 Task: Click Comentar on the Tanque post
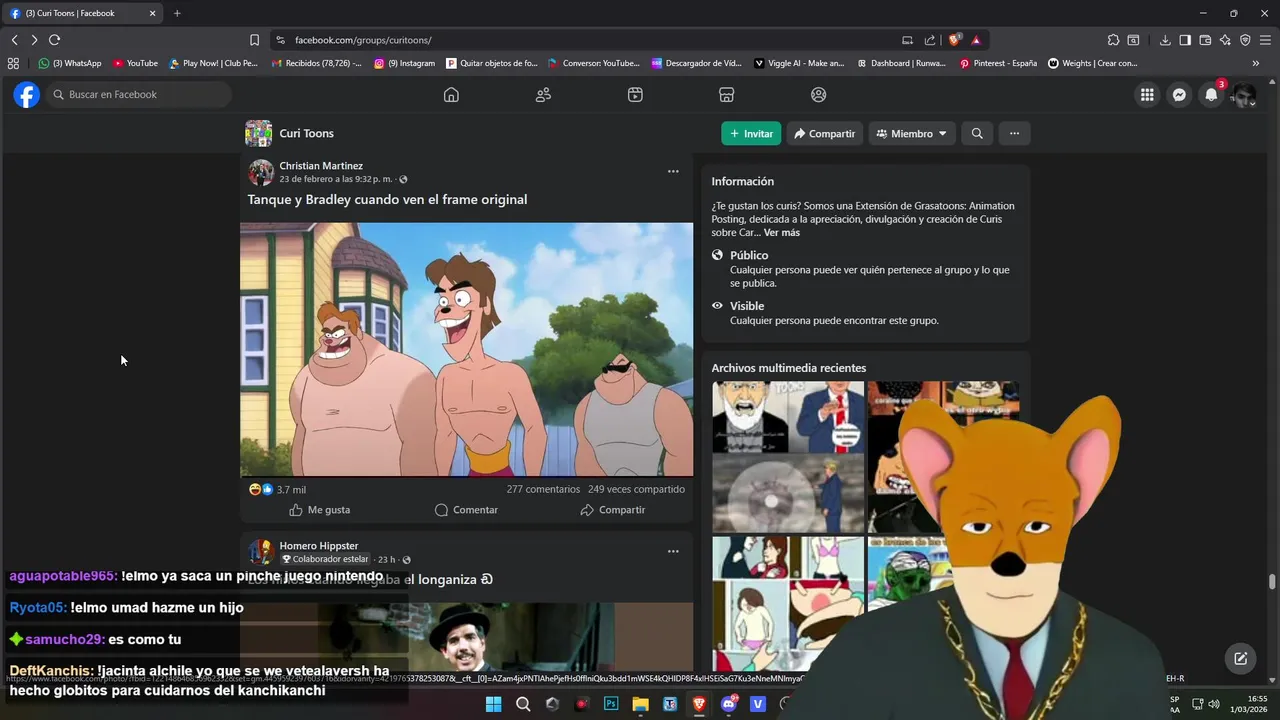click(x=466, y=510)
